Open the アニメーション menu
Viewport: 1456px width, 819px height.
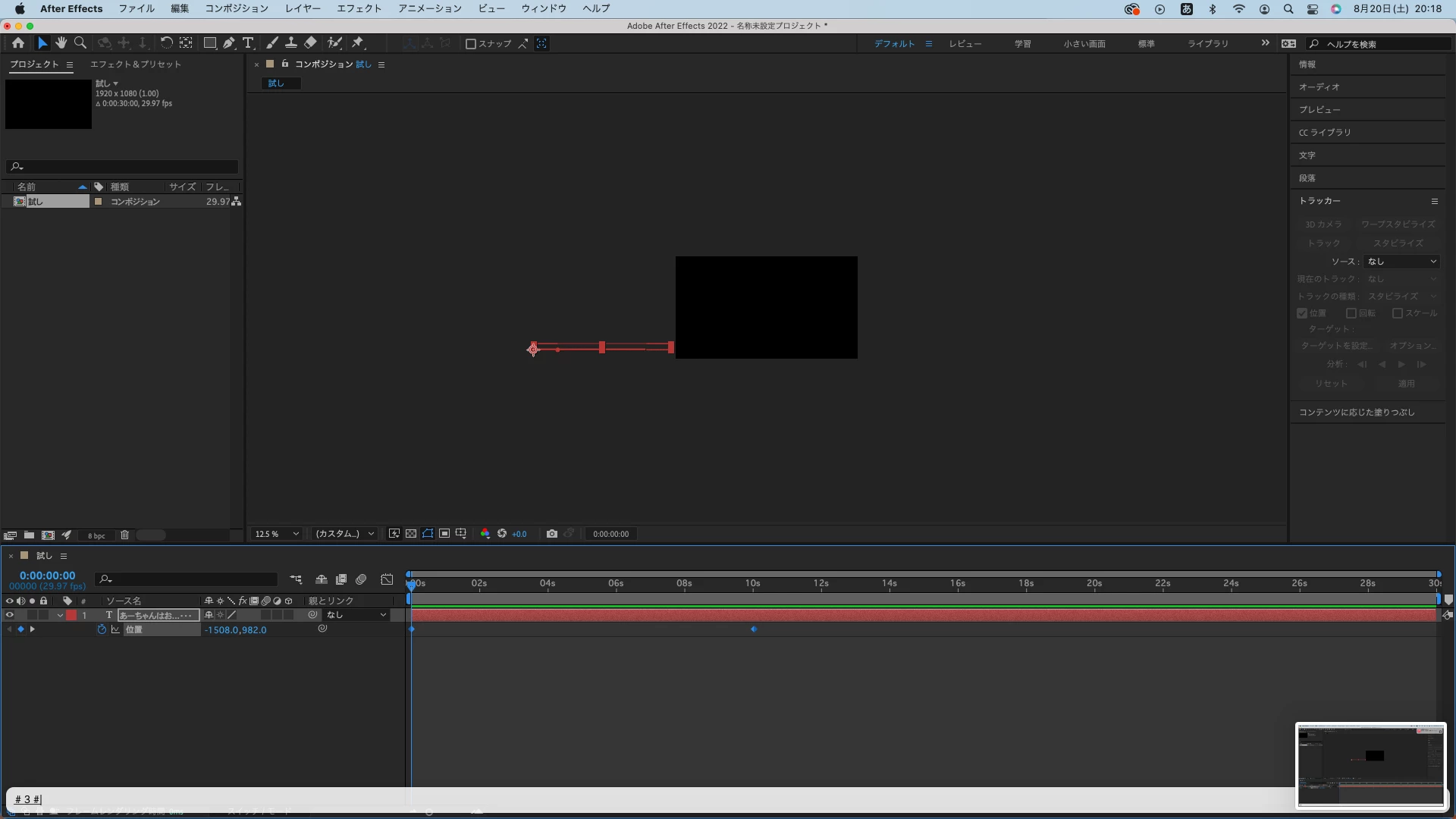429,8
